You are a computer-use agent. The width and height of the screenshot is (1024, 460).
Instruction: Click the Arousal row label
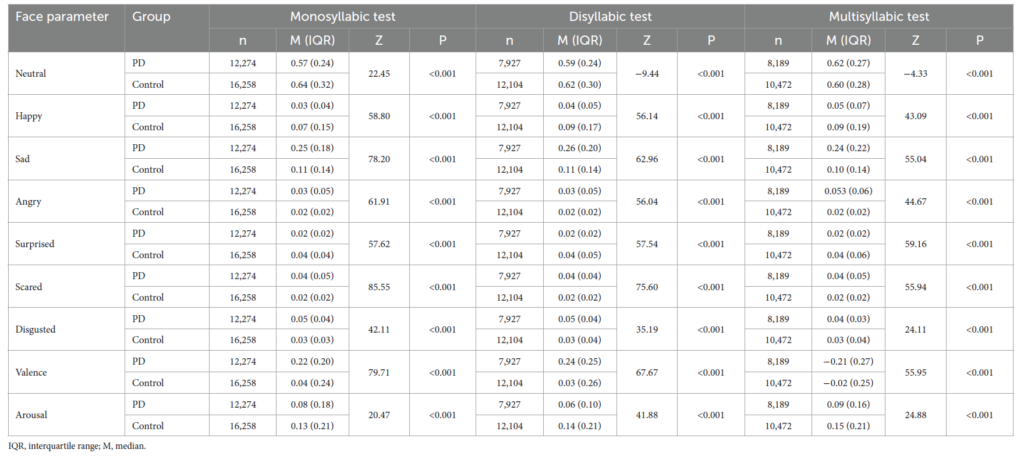click(37, 414)
